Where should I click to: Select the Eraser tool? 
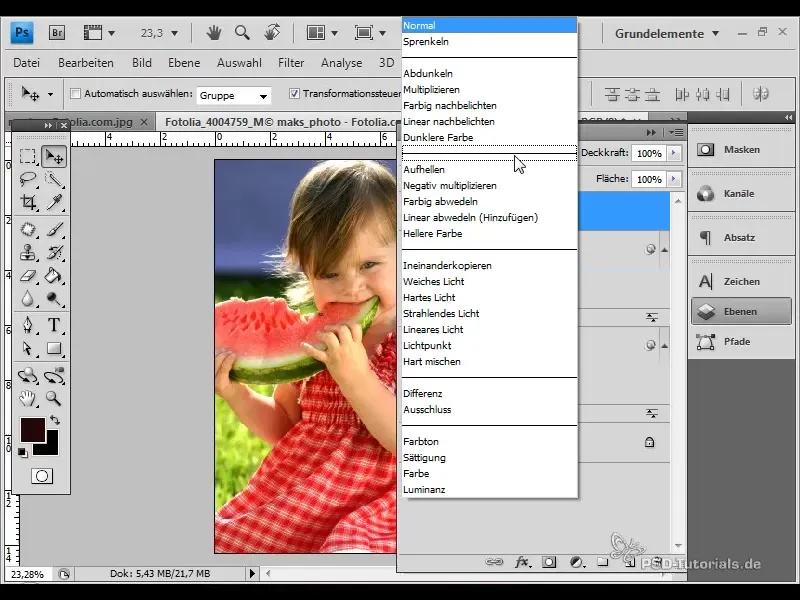pos(28,276)
